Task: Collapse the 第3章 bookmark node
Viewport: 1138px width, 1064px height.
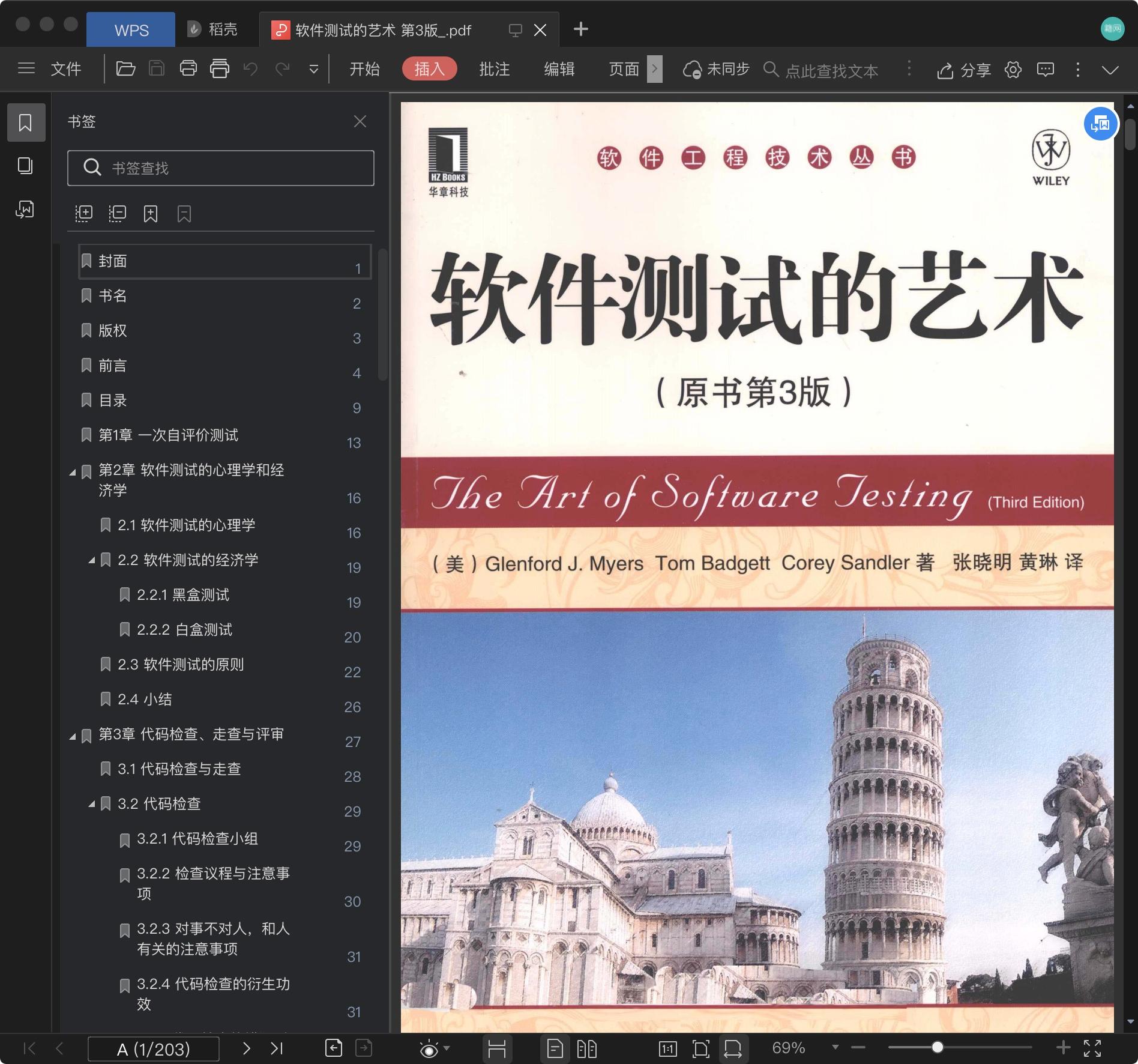Action: [73, 736]
